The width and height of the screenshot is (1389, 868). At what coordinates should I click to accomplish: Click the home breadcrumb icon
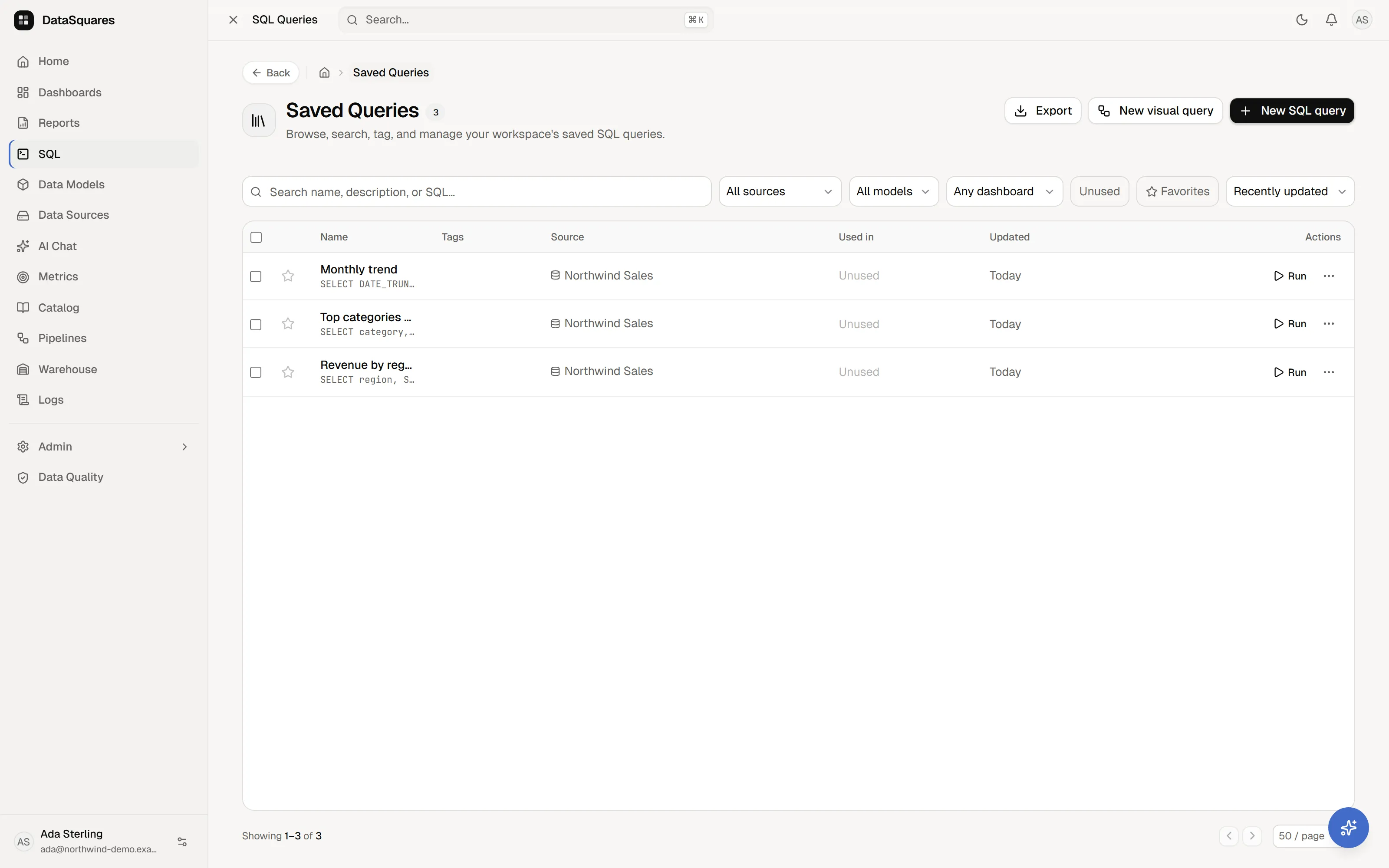(x=324, y=73)
